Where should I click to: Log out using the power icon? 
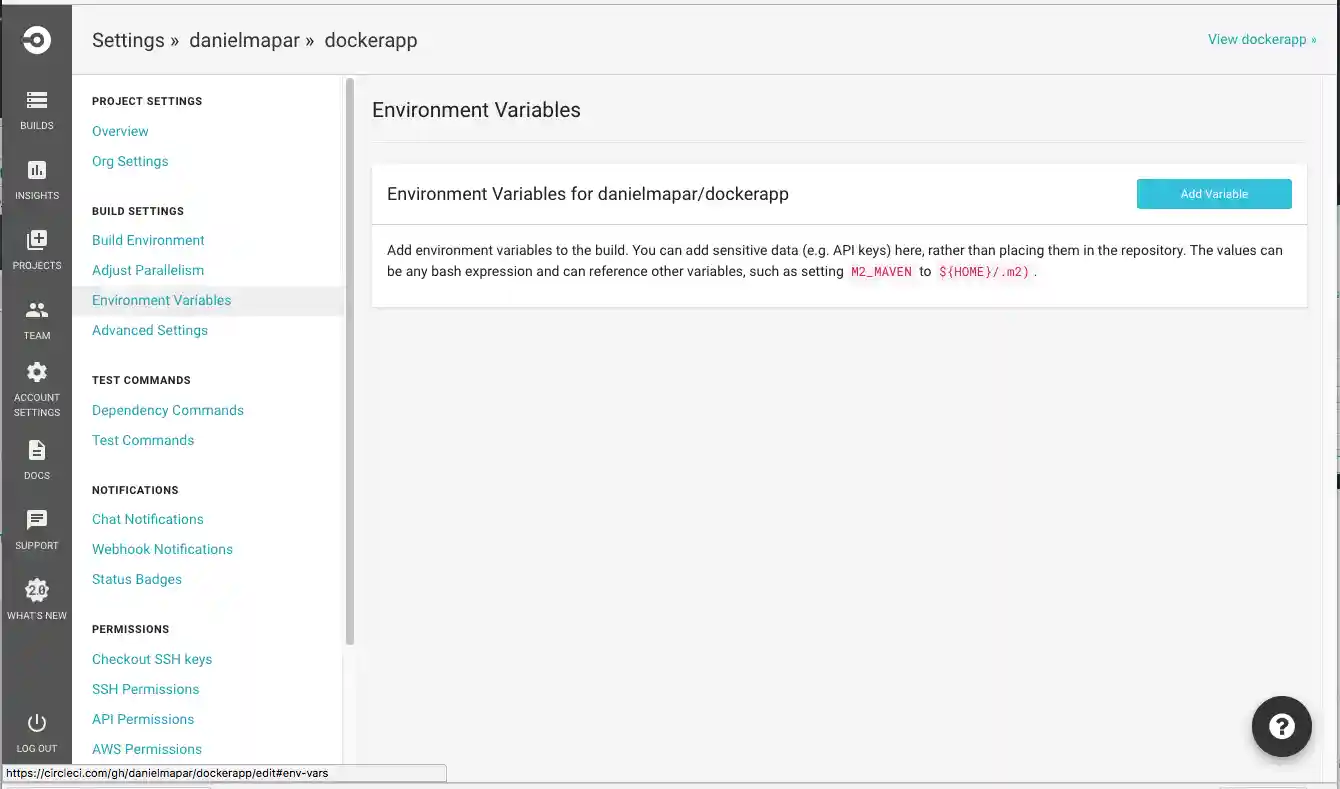pyautogui.click(x=37, y=730)
